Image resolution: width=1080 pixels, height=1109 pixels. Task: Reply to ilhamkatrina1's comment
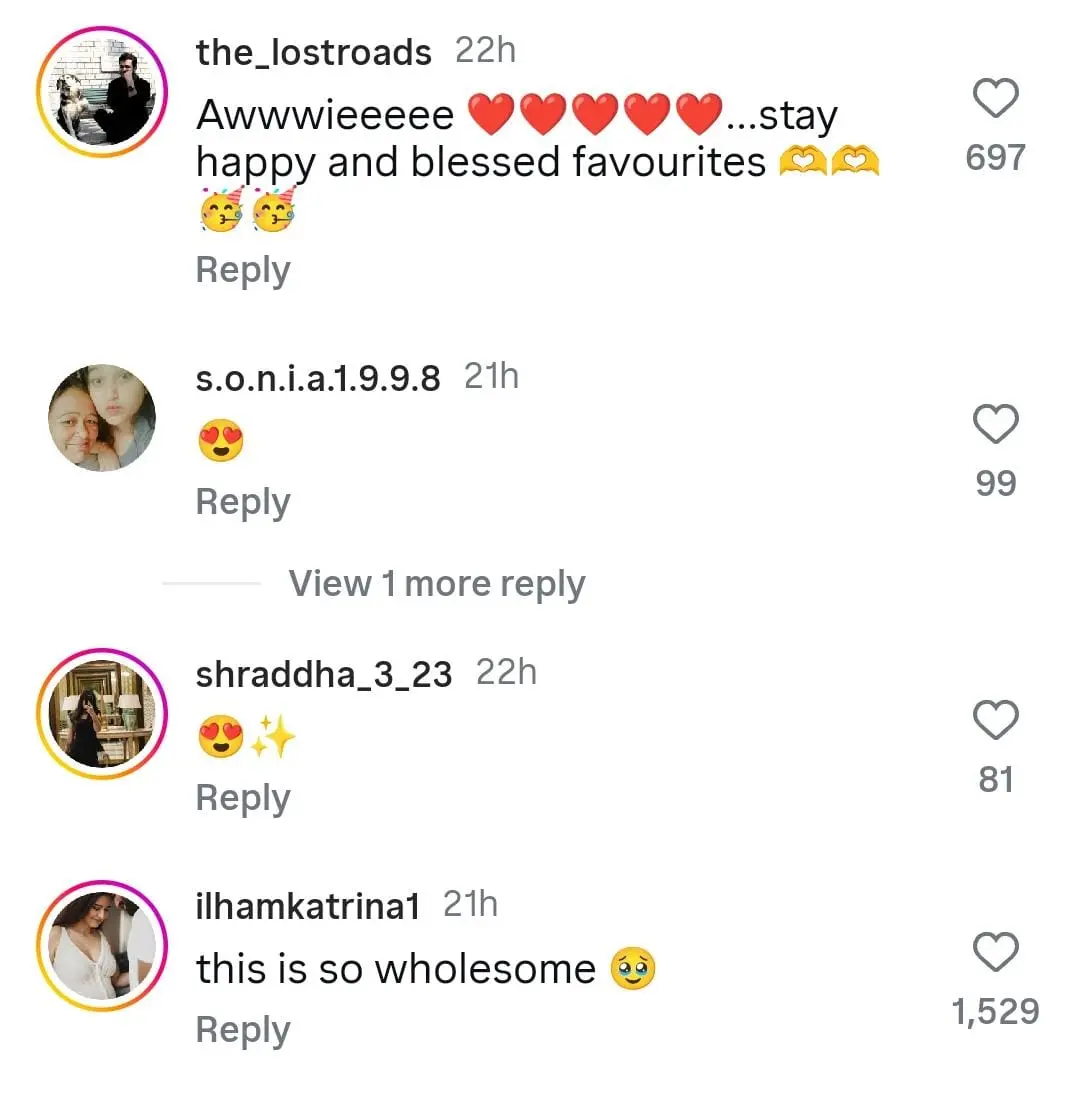[x=242, y=1028]
